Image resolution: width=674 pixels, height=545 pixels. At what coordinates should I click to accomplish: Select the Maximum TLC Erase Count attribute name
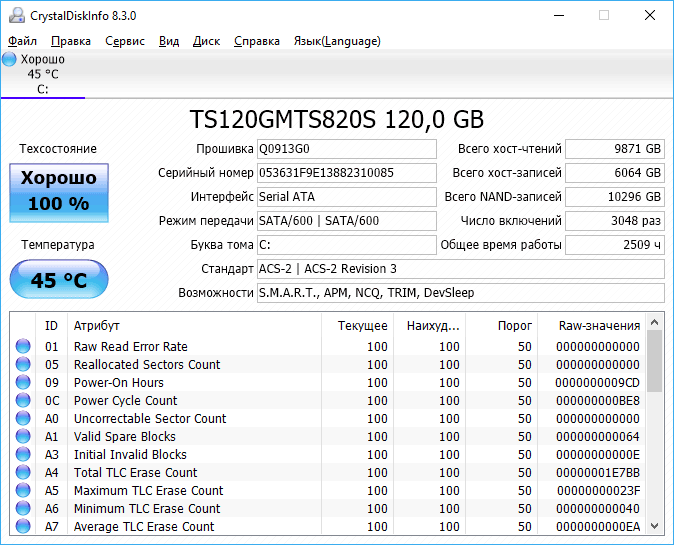[149, 491]
